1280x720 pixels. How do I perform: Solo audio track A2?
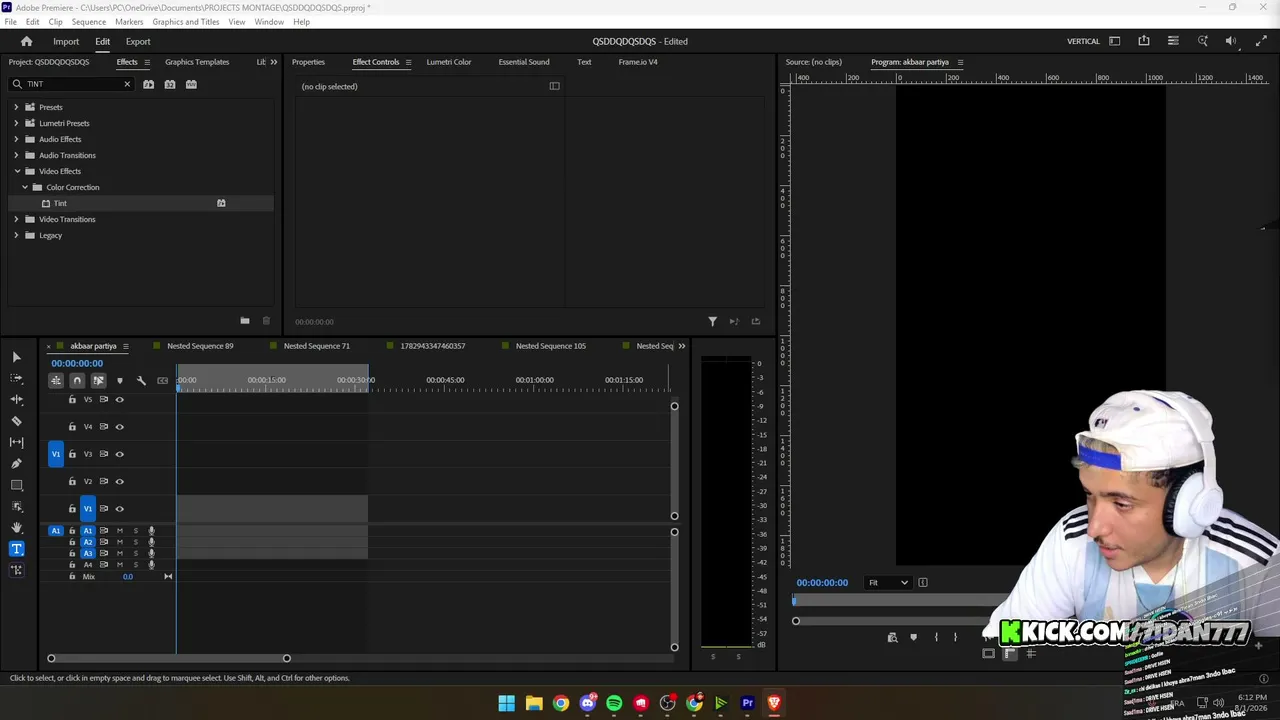pyautogui.click(x=136, y=542)
